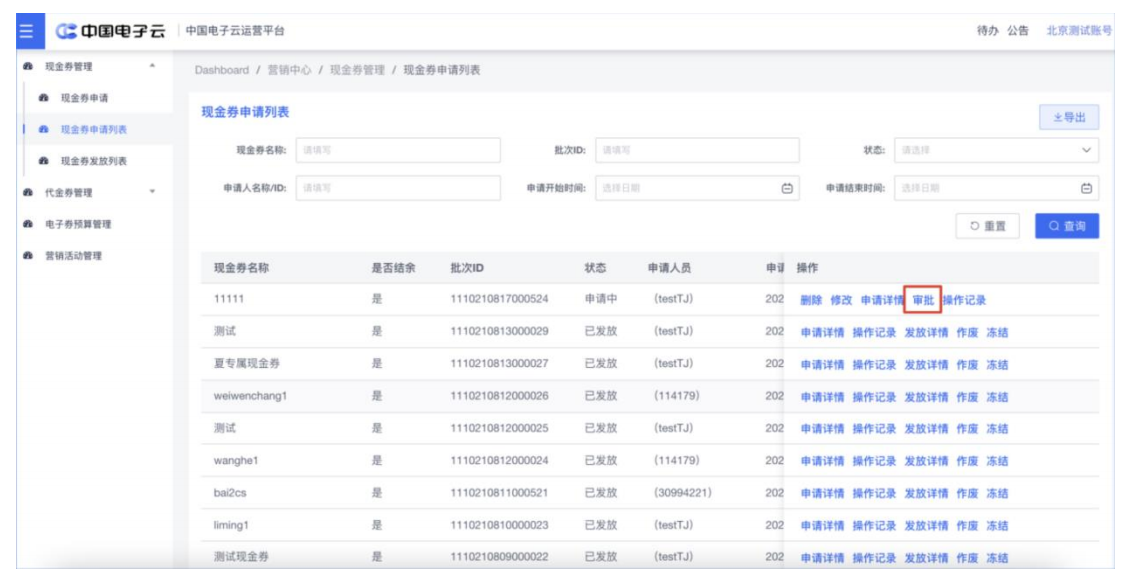Open 申请详情 for wanghe1
This screenshot has width=1126, height=577.
[822, 461]
